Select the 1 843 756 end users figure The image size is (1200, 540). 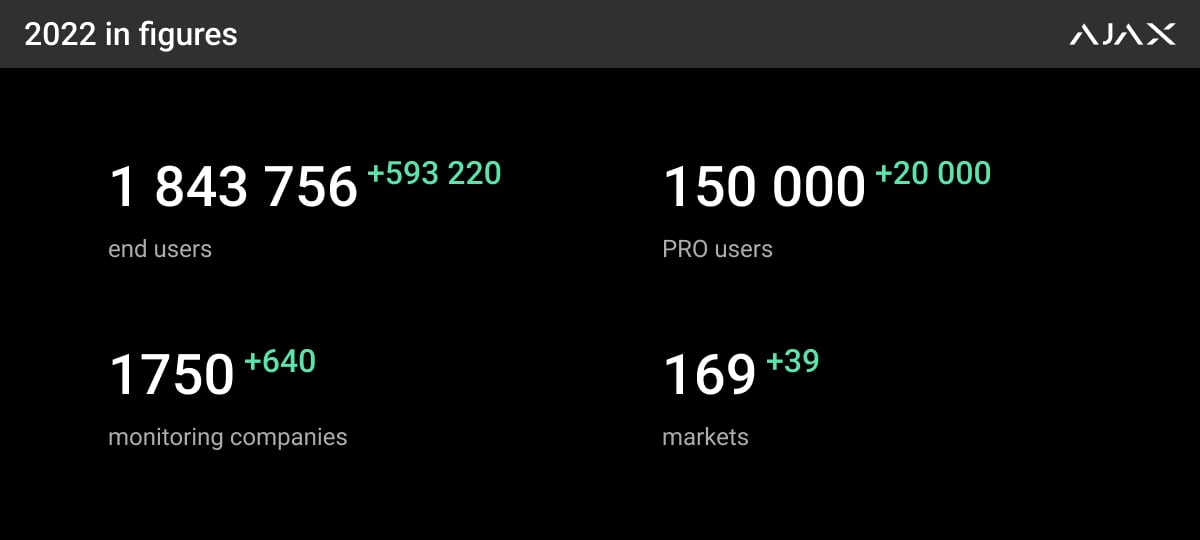(233, 187)
